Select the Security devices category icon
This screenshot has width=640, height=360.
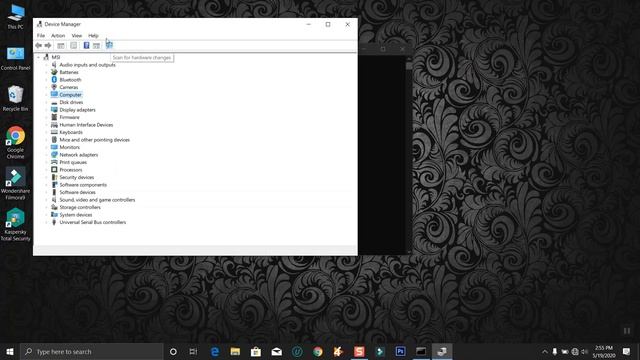[54, 177]
